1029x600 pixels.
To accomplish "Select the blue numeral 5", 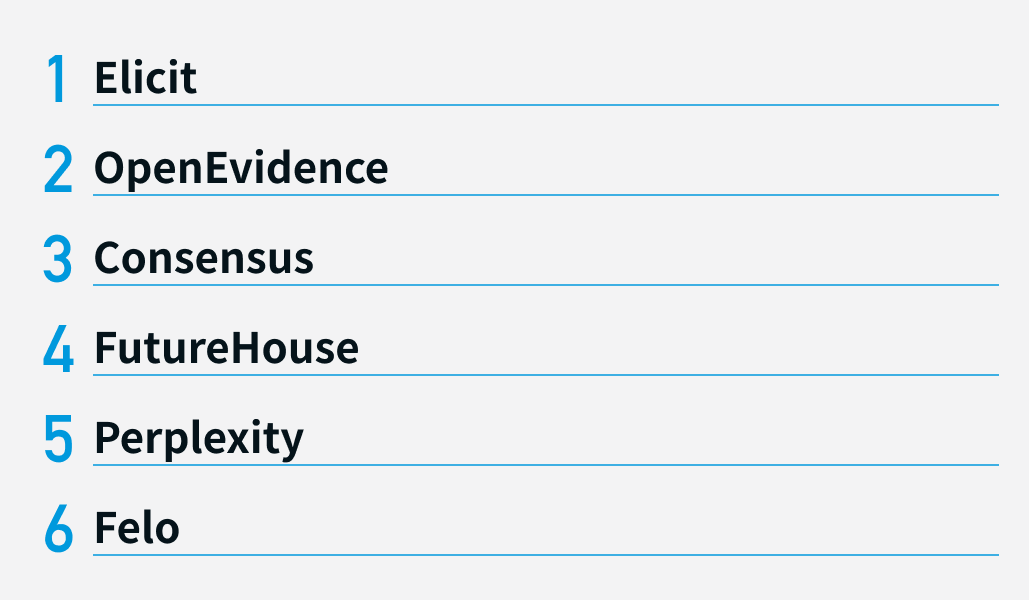I will pyautogui.click(x=58, y=439).
